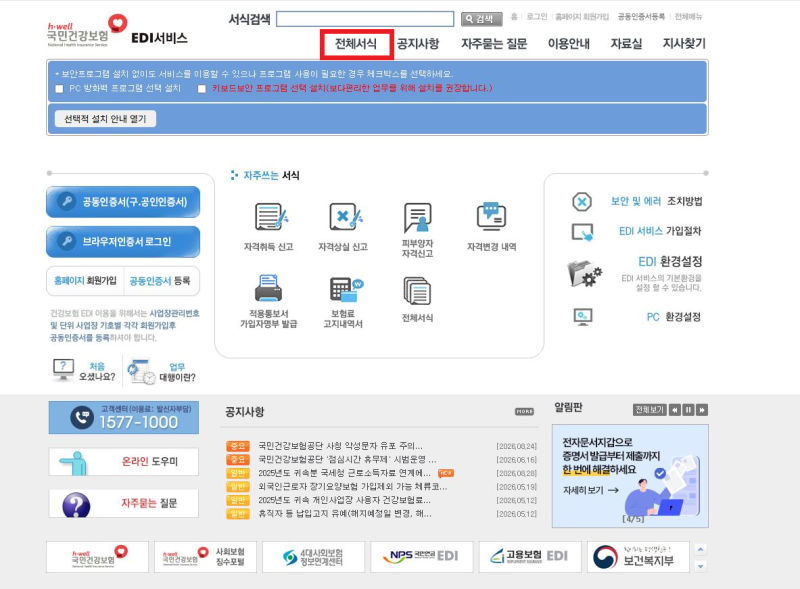Click 브라우저인증서 로그인 button
This screenshot has height=589, width=800.
point(123,242)
